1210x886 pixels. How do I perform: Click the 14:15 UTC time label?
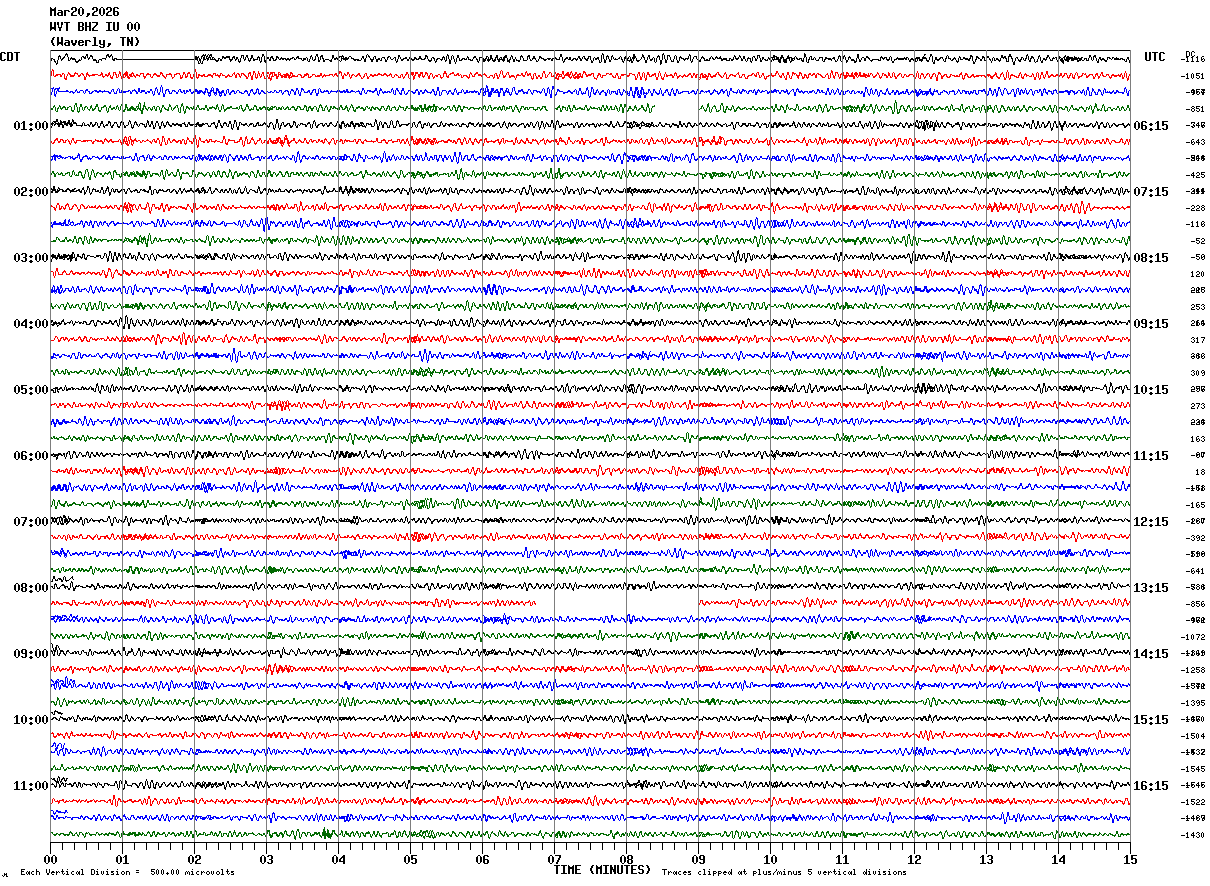pos(1151,654)
